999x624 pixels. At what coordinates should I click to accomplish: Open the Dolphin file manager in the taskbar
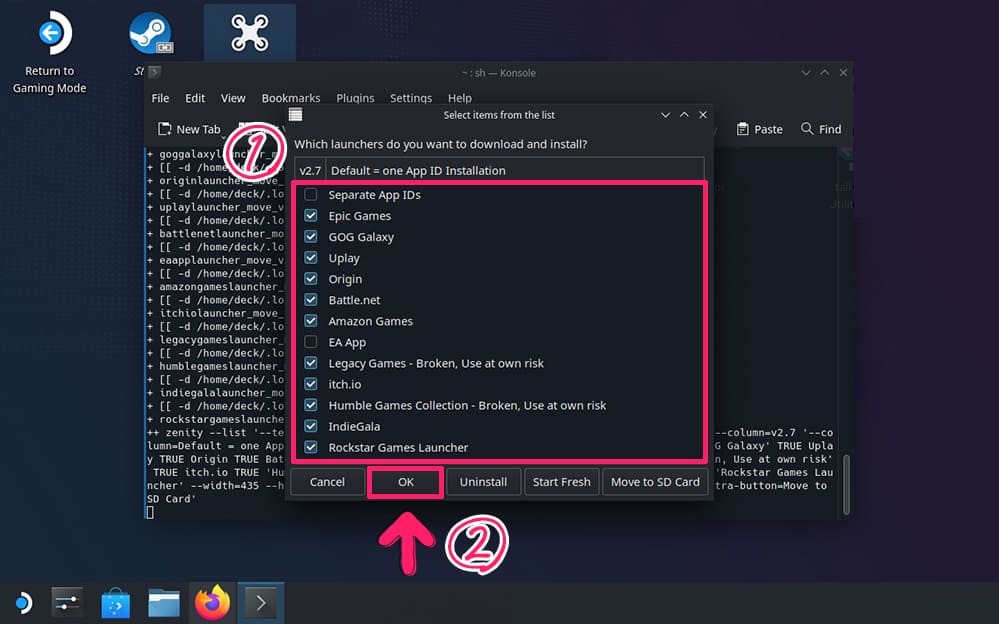pos(164,602)
